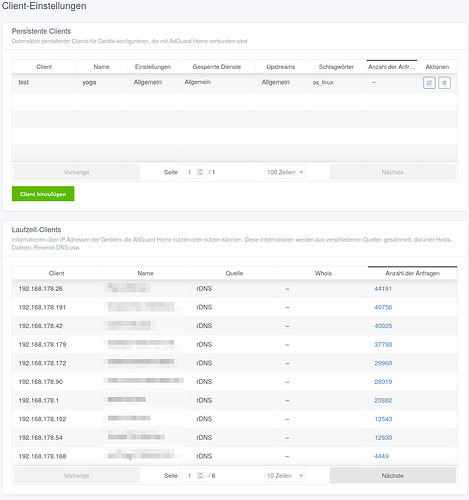
Task: Click 'Nächste' under Persistente Clients table
Action: point(393,172)
